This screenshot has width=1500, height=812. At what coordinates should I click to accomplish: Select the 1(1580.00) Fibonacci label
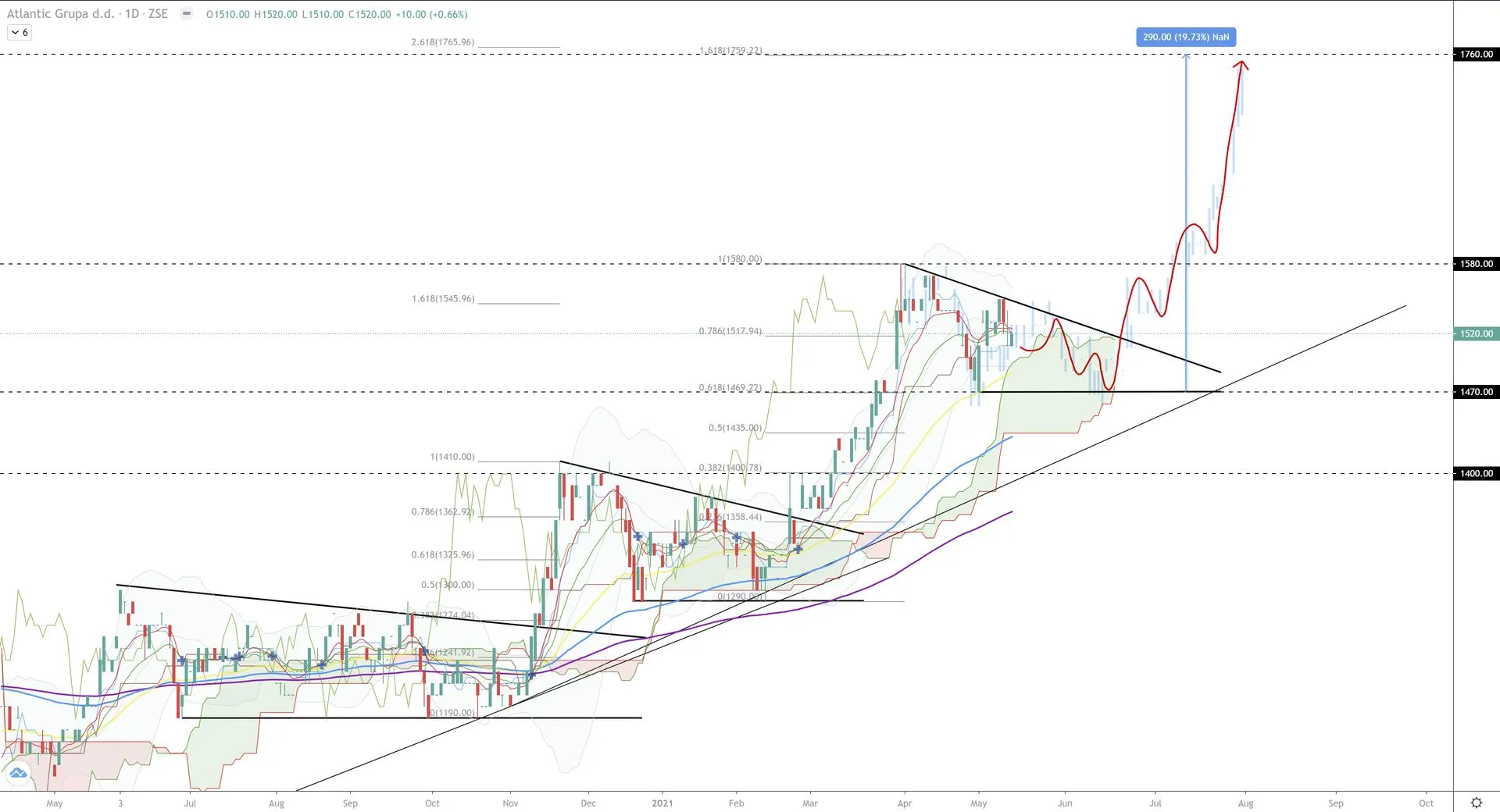tap(740, 259)
